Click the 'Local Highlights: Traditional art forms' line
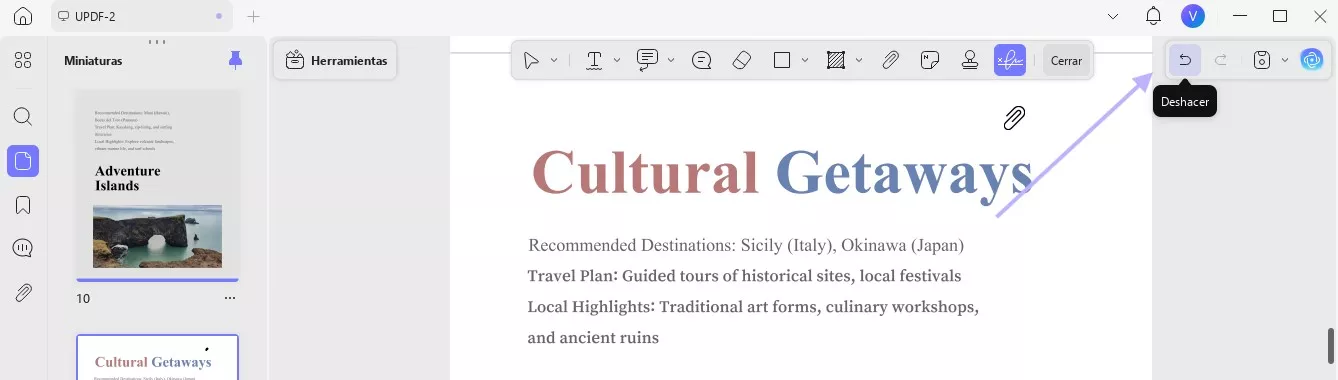Viewport: 1338px width, 380px height. click(x=753, y=307)
